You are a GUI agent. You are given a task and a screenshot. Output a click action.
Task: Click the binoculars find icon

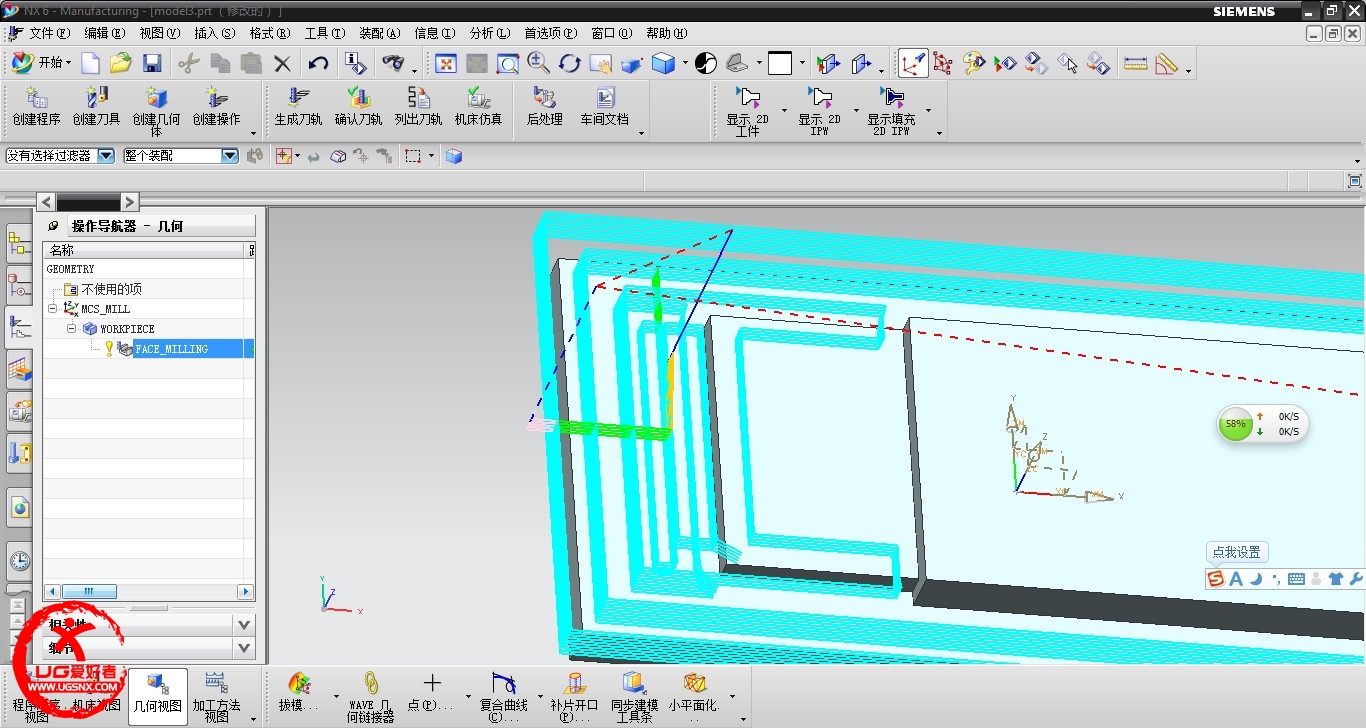tap(394, 63)
